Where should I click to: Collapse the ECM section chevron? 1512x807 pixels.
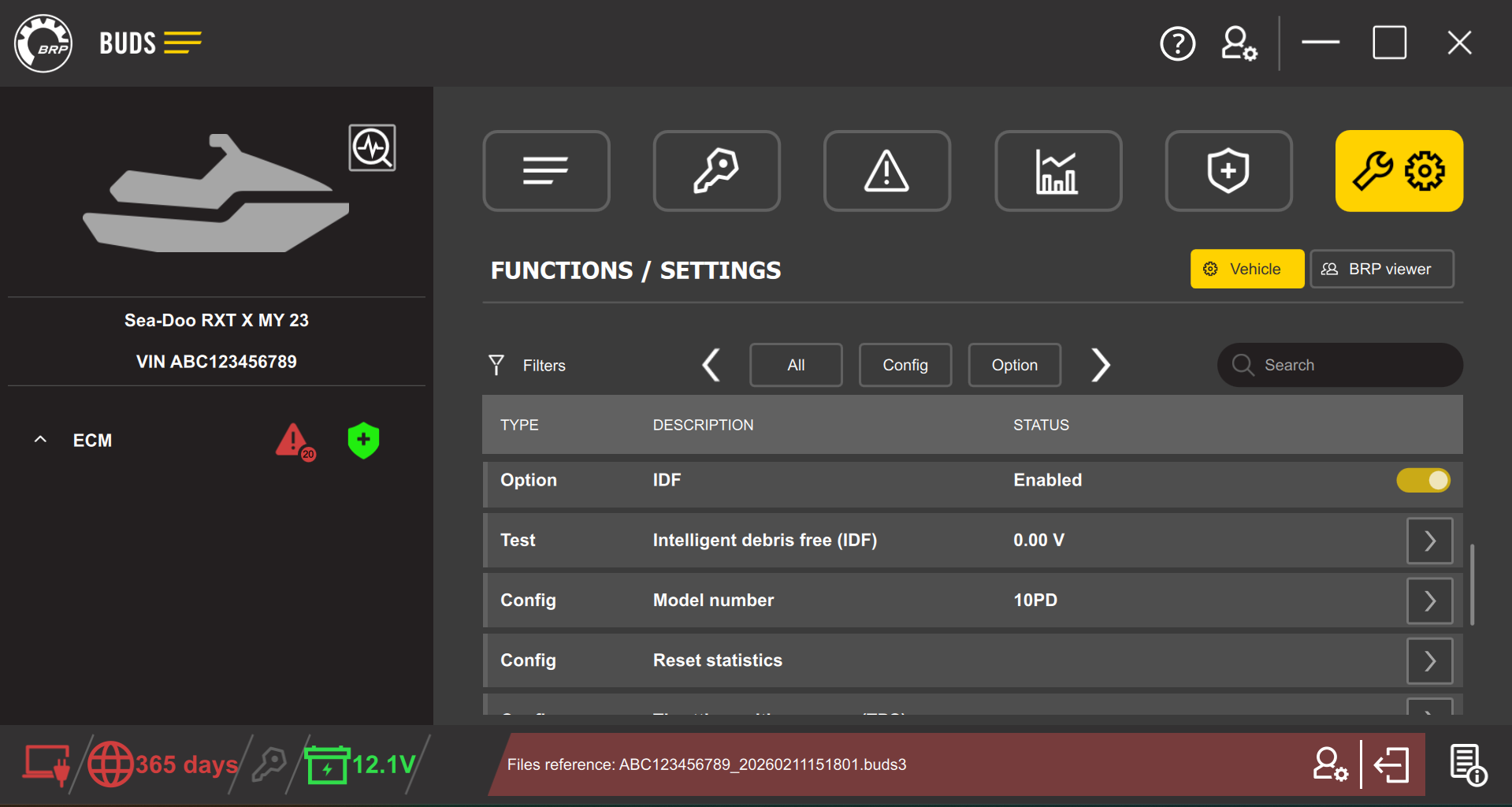[40, 440]
